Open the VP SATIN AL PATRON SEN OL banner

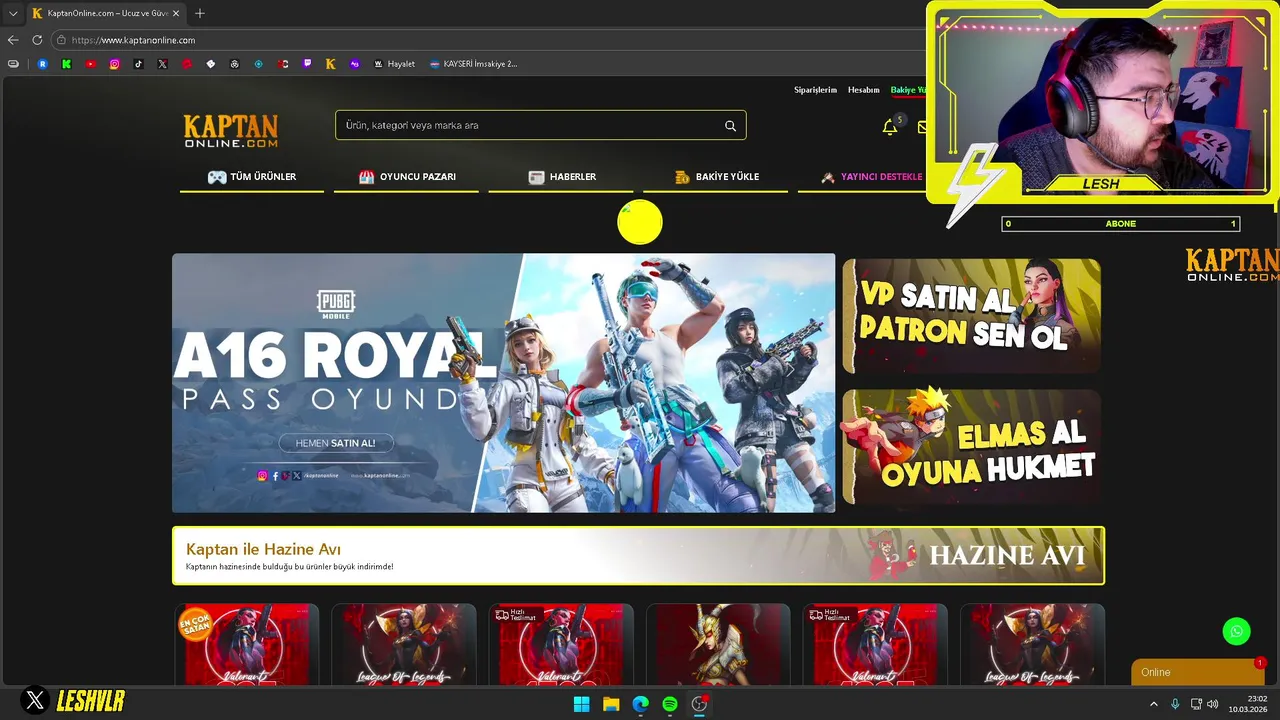tap(971, 316)
